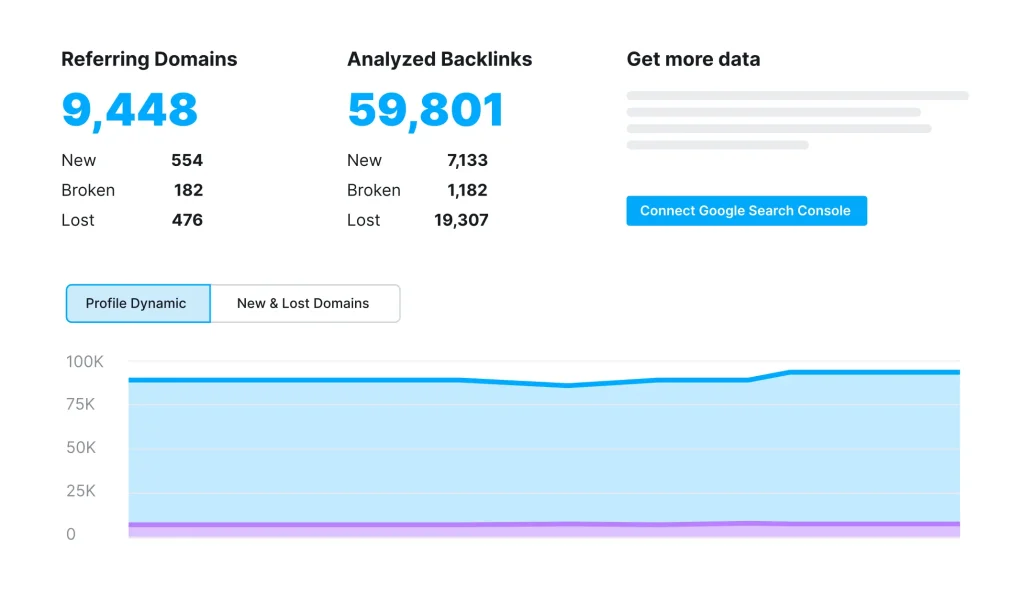The image size is (1024, 598).
Task: Click the Referring Domains total of 9,448
Action: click(x=130, y=110)
